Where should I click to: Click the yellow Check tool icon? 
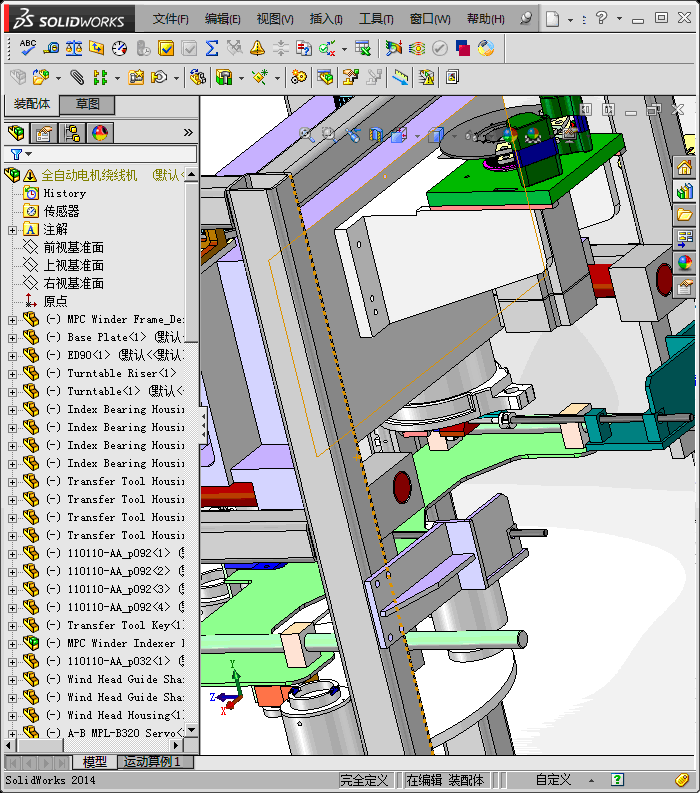tap(166, 48)
